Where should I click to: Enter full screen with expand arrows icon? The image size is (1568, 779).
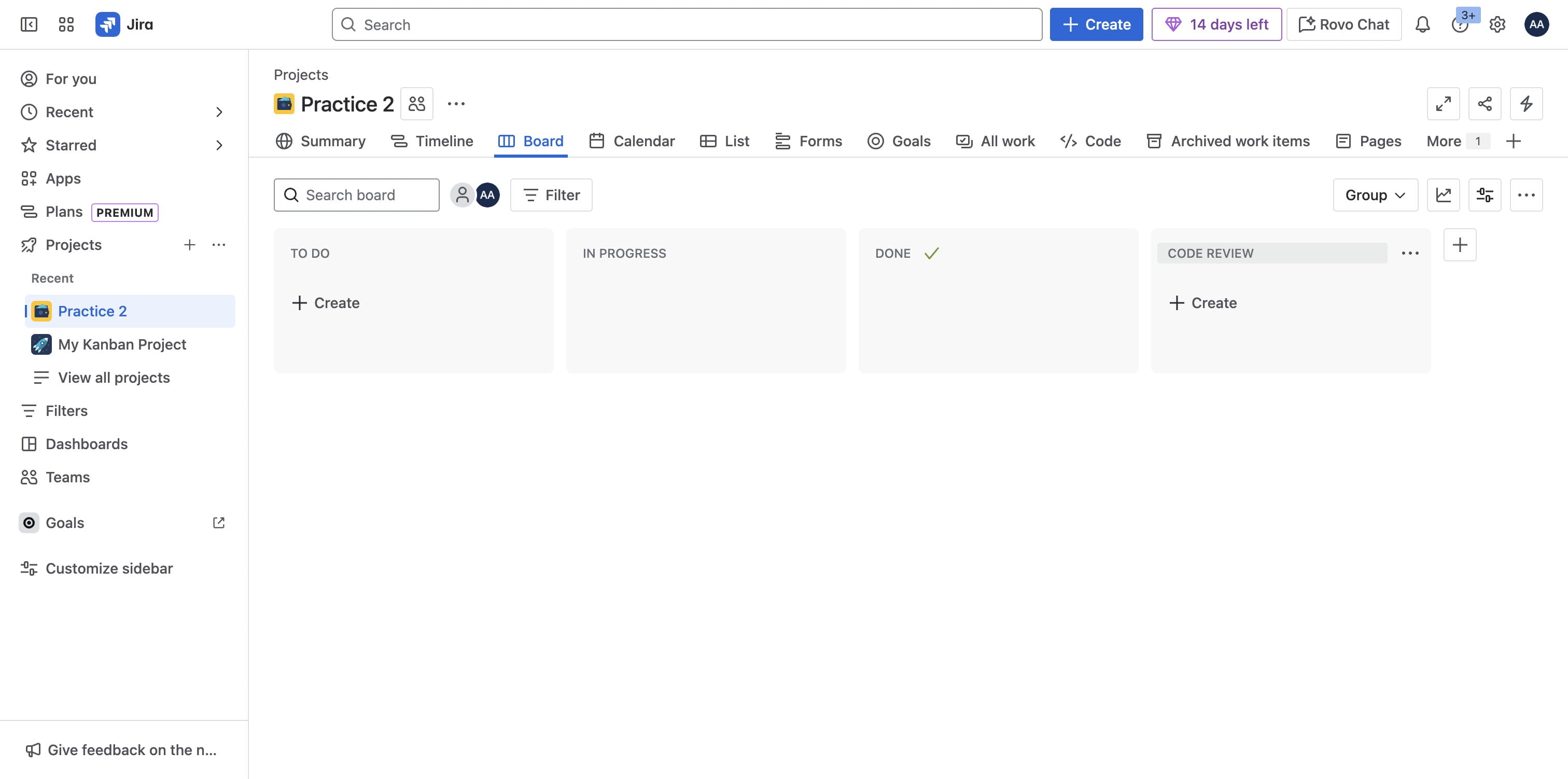pyautogui.click(x=1443, y=104)
